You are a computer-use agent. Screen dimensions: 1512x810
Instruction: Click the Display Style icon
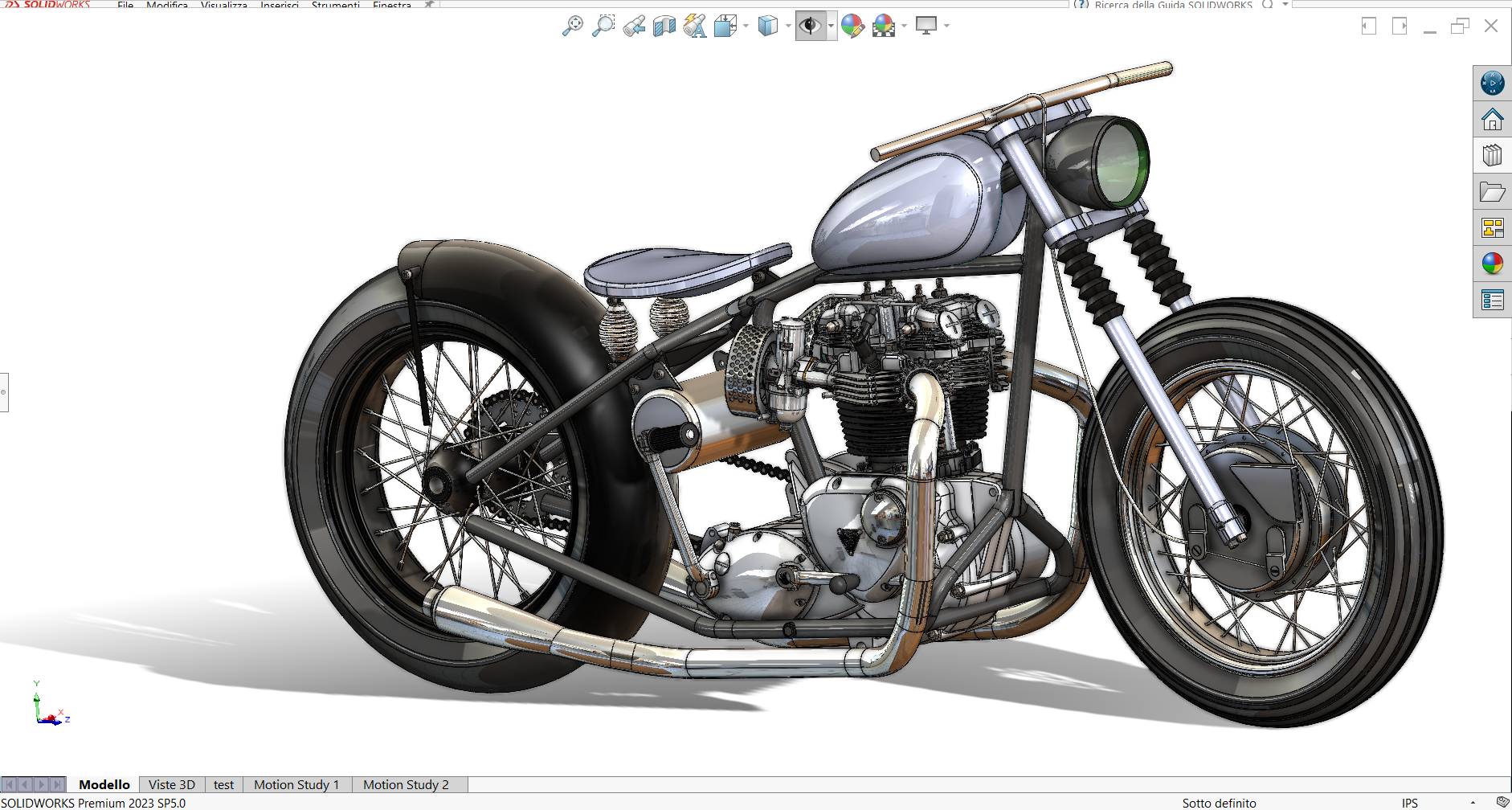pos(768,26)
